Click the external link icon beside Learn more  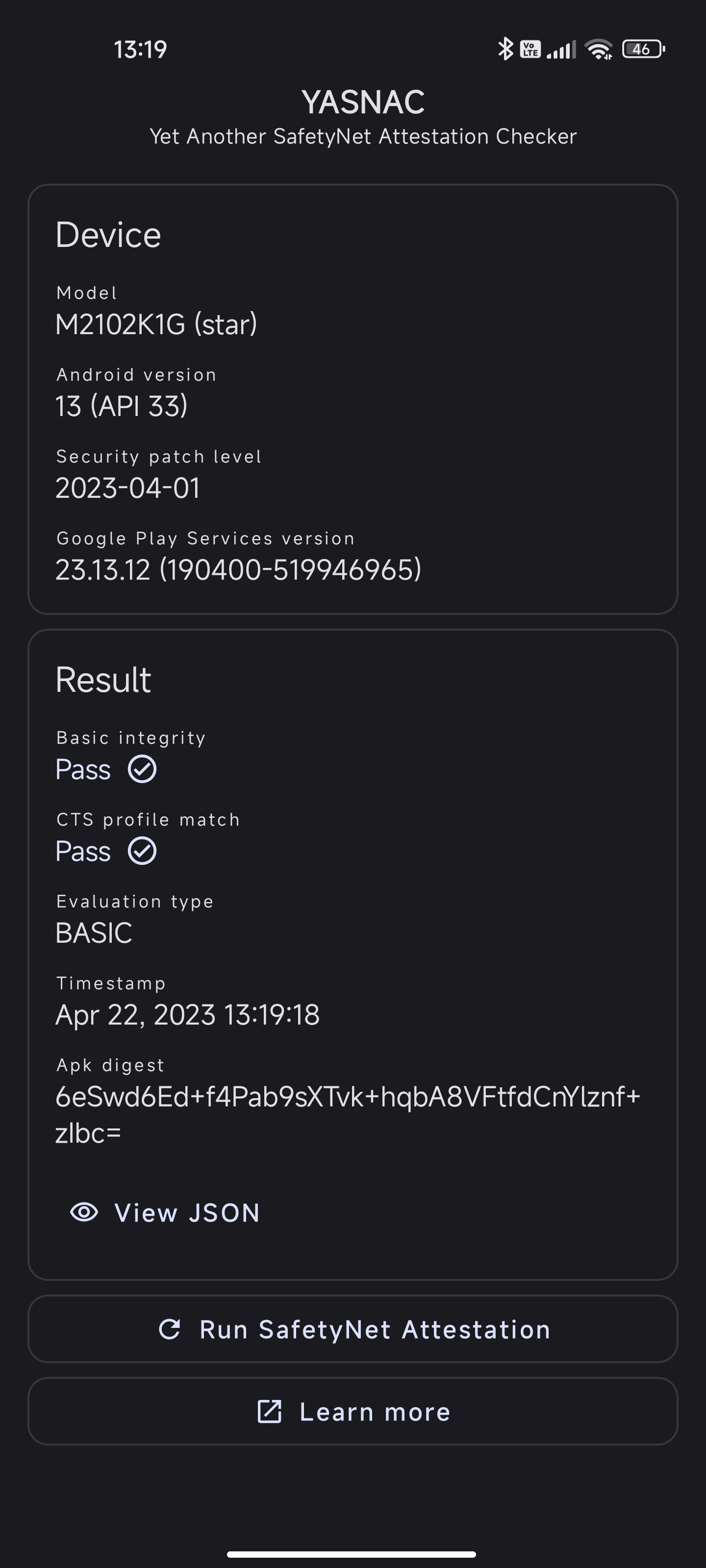point(269,1411)
